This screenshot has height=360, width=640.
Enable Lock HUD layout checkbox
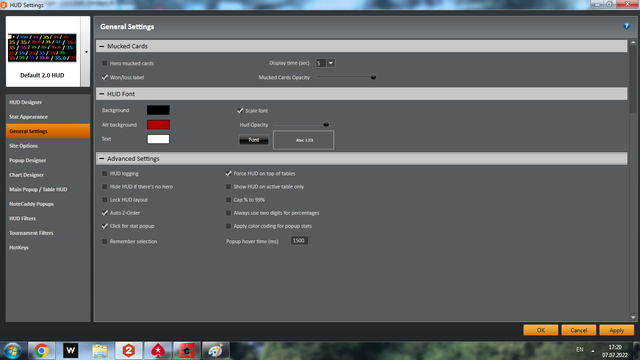105,200
